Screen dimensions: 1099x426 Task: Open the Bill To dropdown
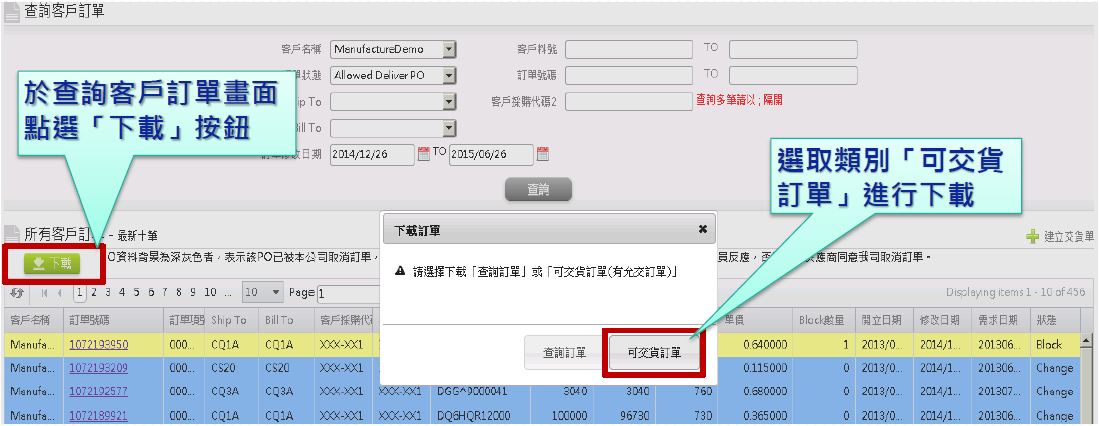click(x=449, y=127)
